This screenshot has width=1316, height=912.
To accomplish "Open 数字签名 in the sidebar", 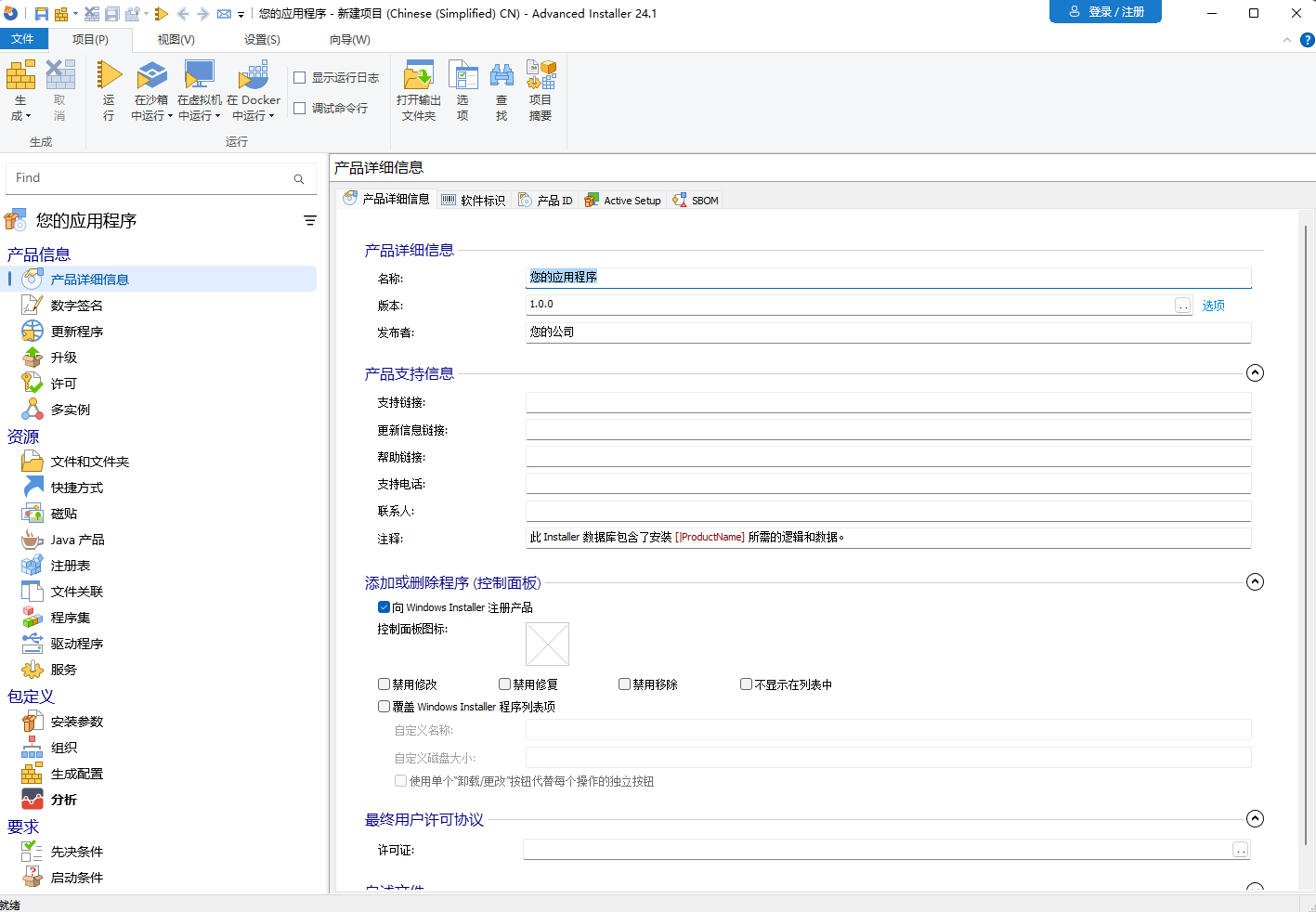I will pyautogui.click(x=76, y=306).
